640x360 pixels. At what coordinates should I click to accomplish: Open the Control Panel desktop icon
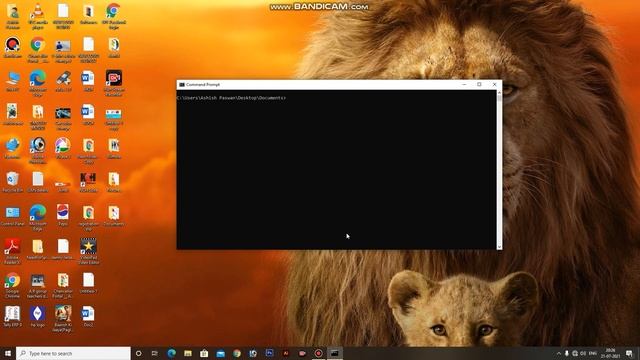click(x=12, y=215)
